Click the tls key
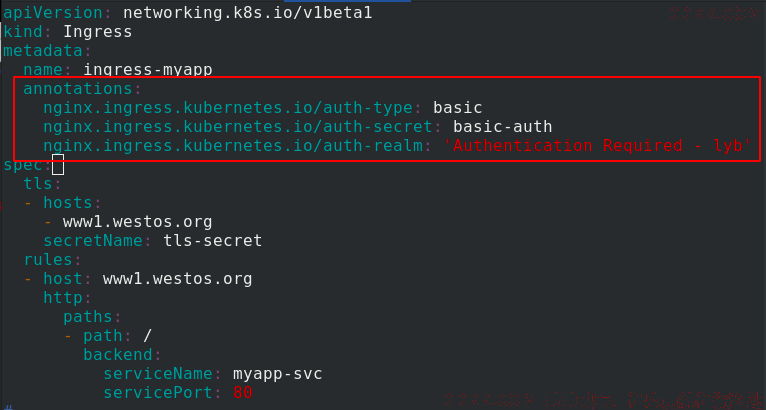The height and width of the screenshot is (410, 766). point(38,184)
